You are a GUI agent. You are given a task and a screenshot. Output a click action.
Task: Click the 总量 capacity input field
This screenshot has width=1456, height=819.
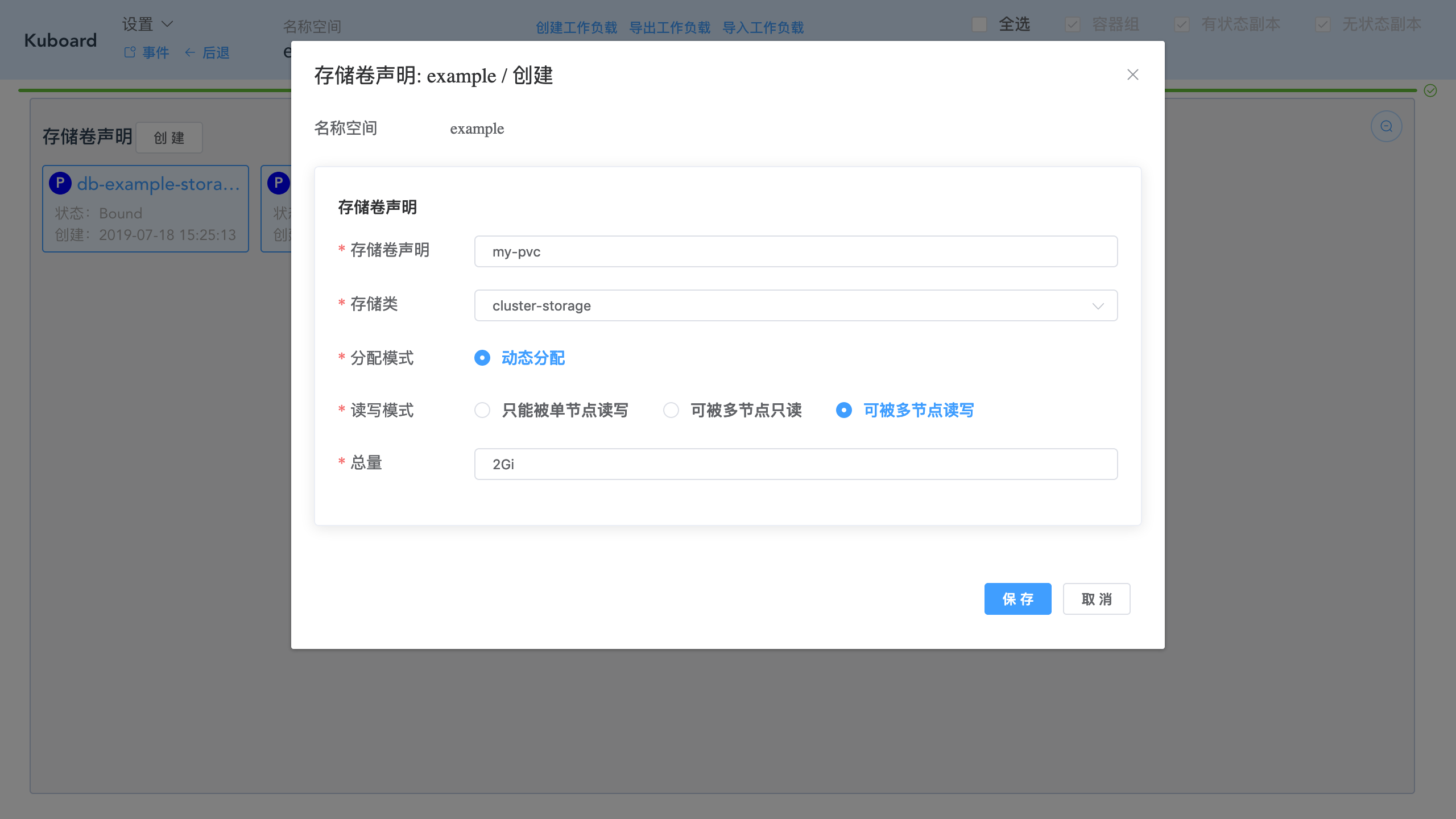click(x=795, y=464)
